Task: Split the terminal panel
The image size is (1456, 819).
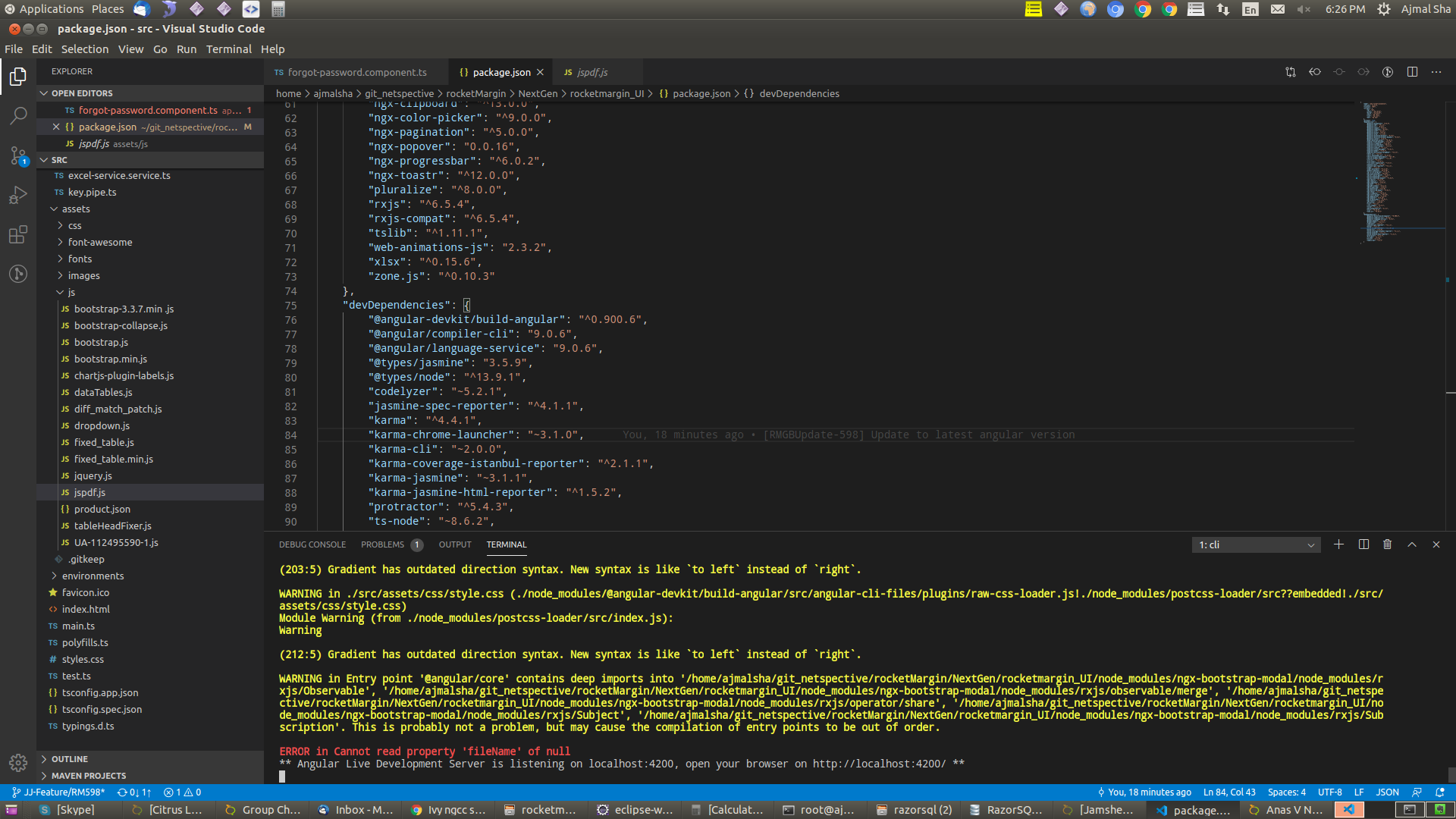Action: [1363, 544]
